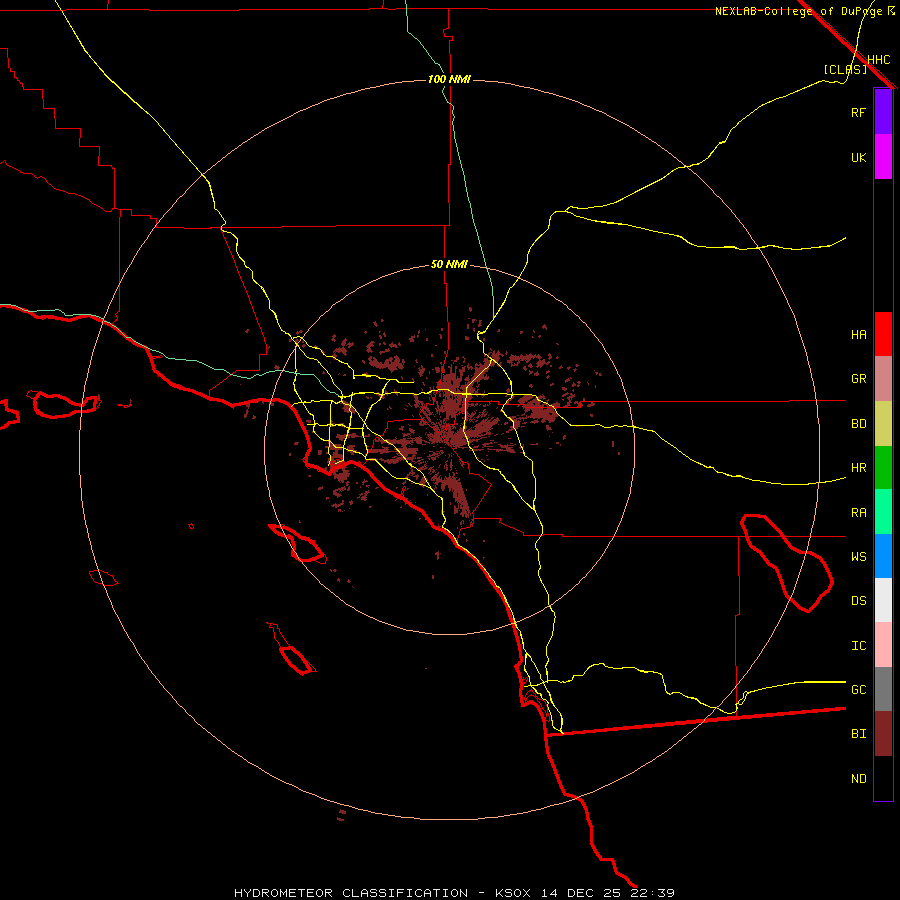Click the 22:39 timestamp
The height and width of the screenshot is (900, 900).
[x=652, y=893]
